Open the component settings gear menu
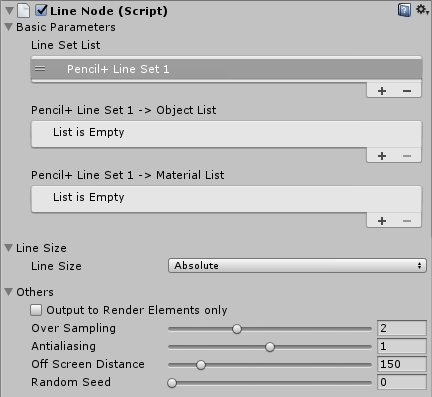The height and width of the screenshot is (397, 432). 422,10
